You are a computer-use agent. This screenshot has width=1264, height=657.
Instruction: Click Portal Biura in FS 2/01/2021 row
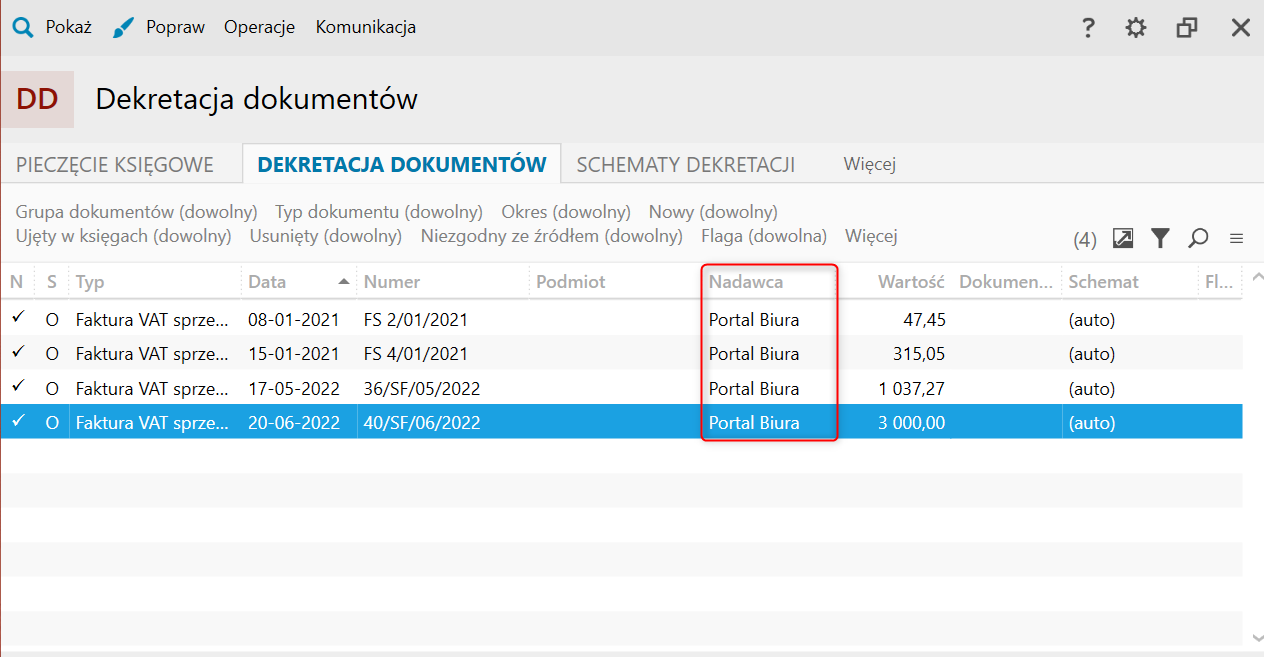pyautogui.click(x=754, y=320)
